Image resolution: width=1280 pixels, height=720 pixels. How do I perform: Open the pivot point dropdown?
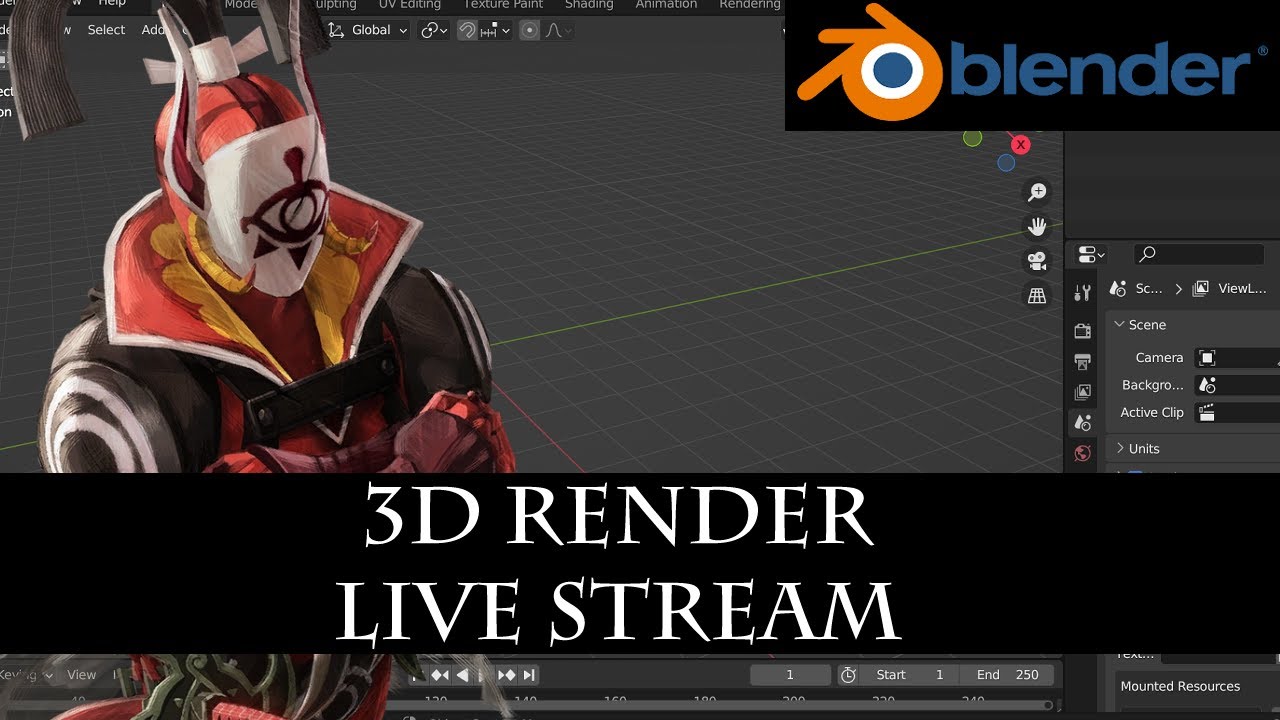pos(435,30)
